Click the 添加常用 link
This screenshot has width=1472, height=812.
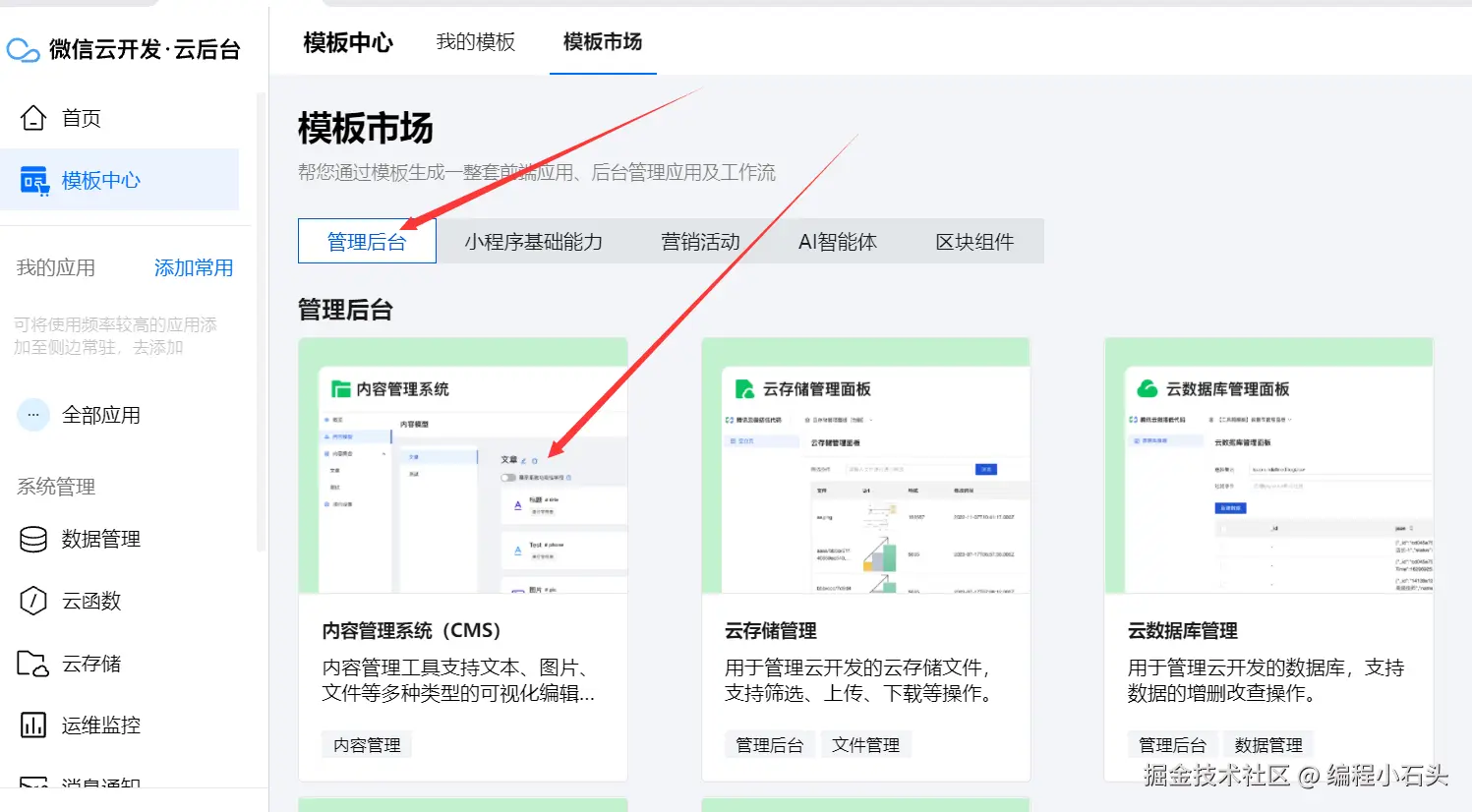click(x=194, y=267)
